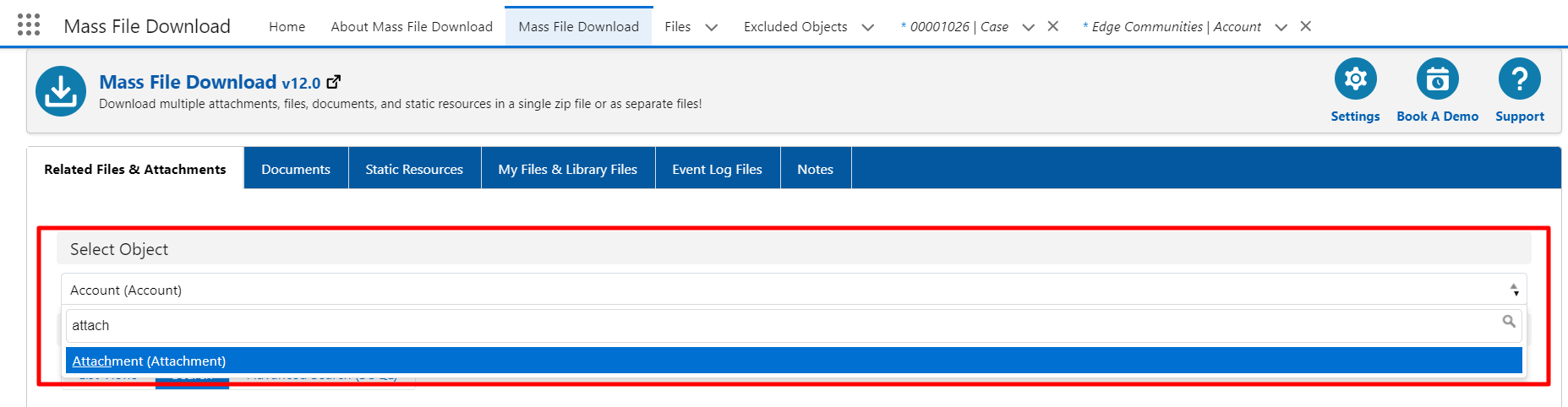This screenshot has width=1568, height=407.
Task: Click the Mass File Download logo icon
Action: [61, 91]
